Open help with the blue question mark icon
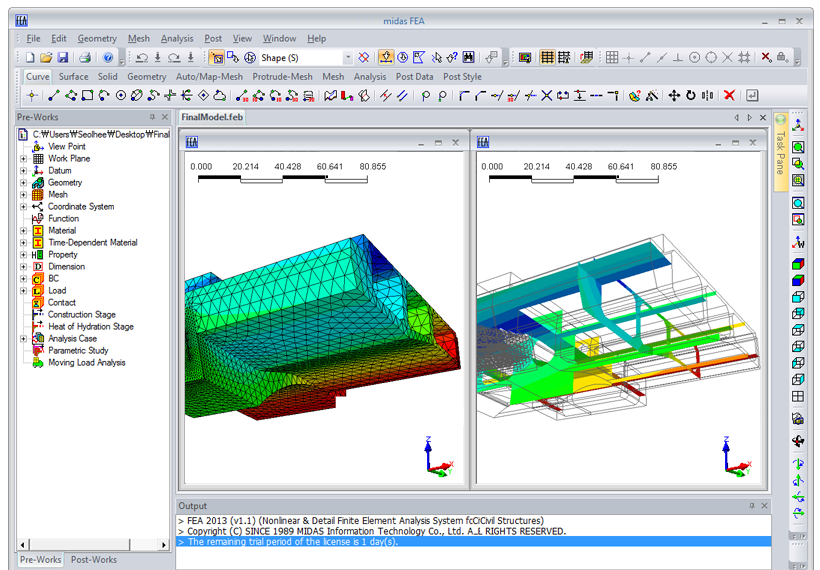 tap(108, 58)
